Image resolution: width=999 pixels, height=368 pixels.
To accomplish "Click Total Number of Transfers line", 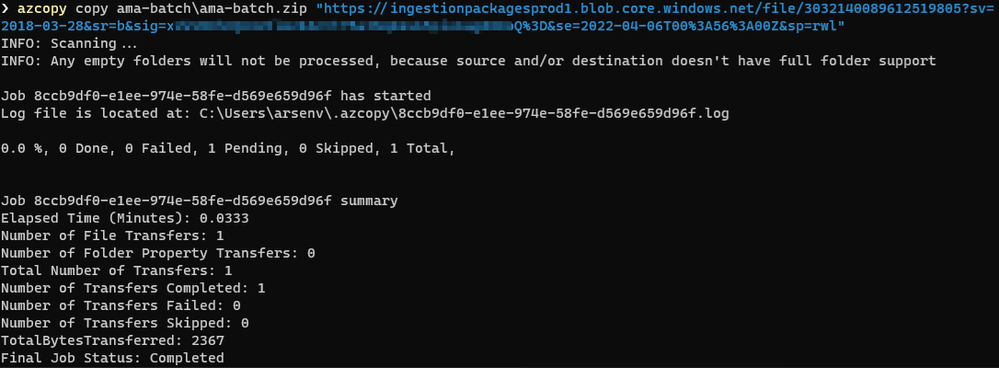I will [117, 271].
